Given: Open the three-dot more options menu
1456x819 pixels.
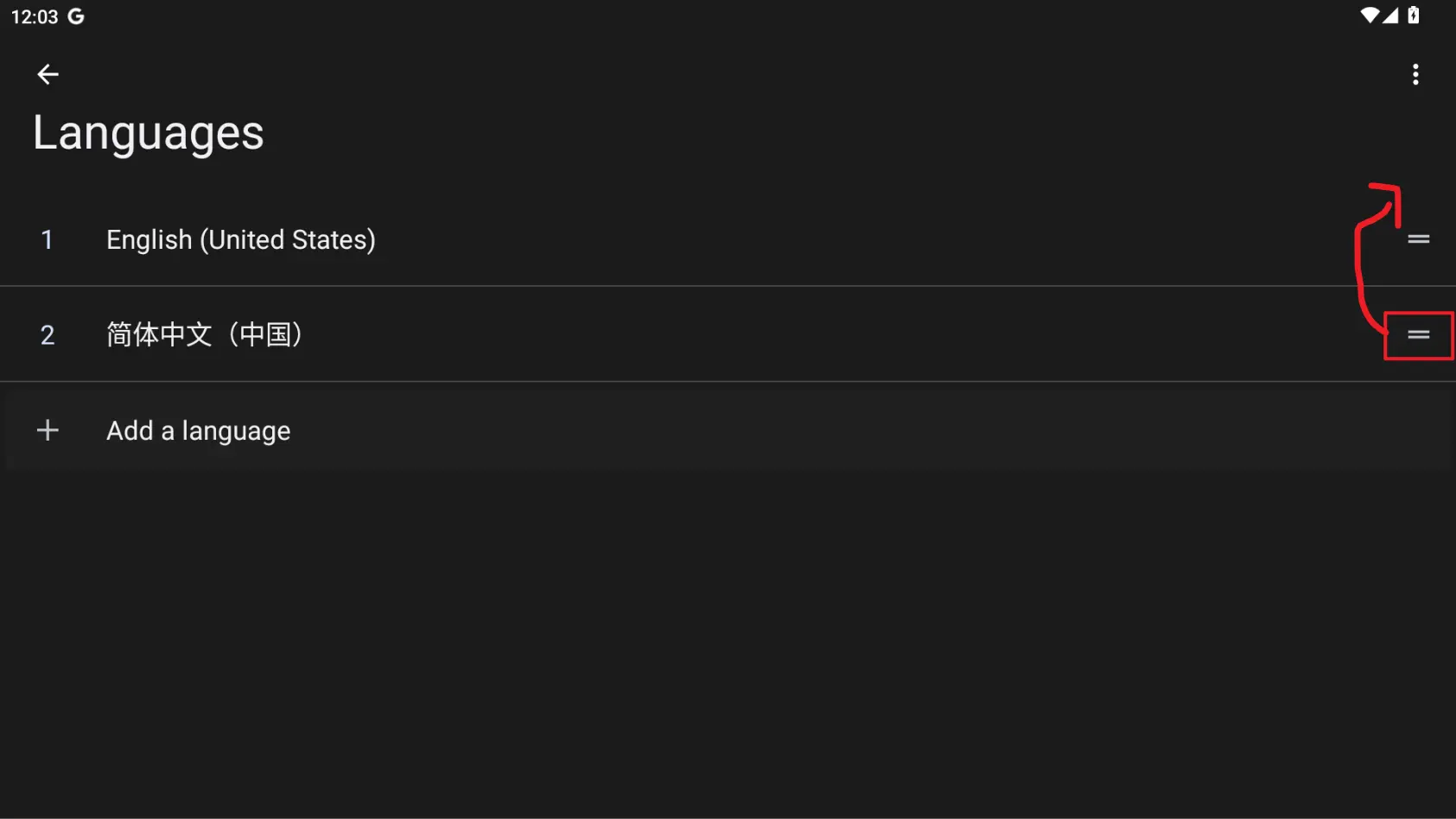Looking at the screenshot, I should [1415, 74].
